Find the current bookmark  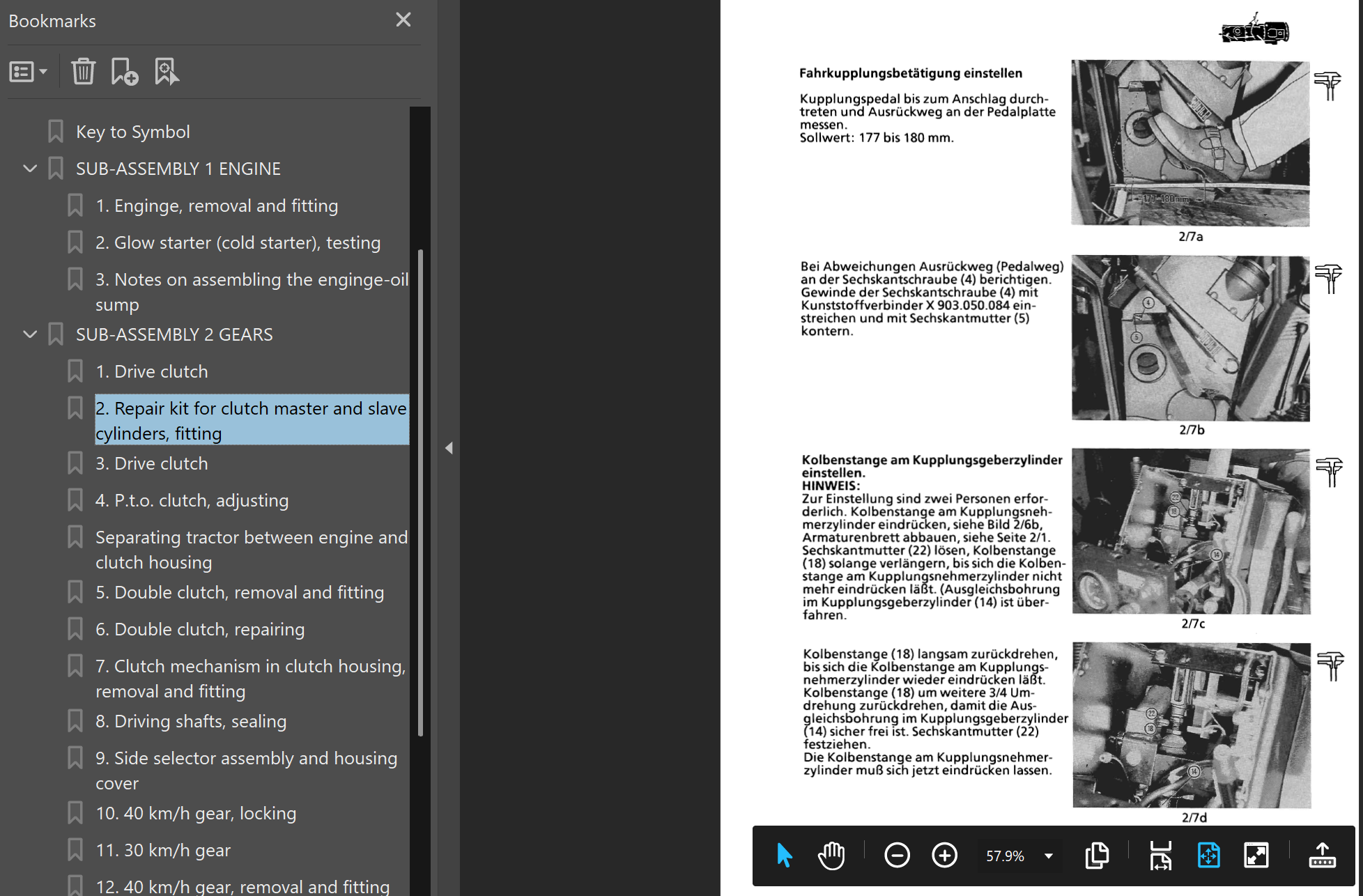tap(166, 72)
